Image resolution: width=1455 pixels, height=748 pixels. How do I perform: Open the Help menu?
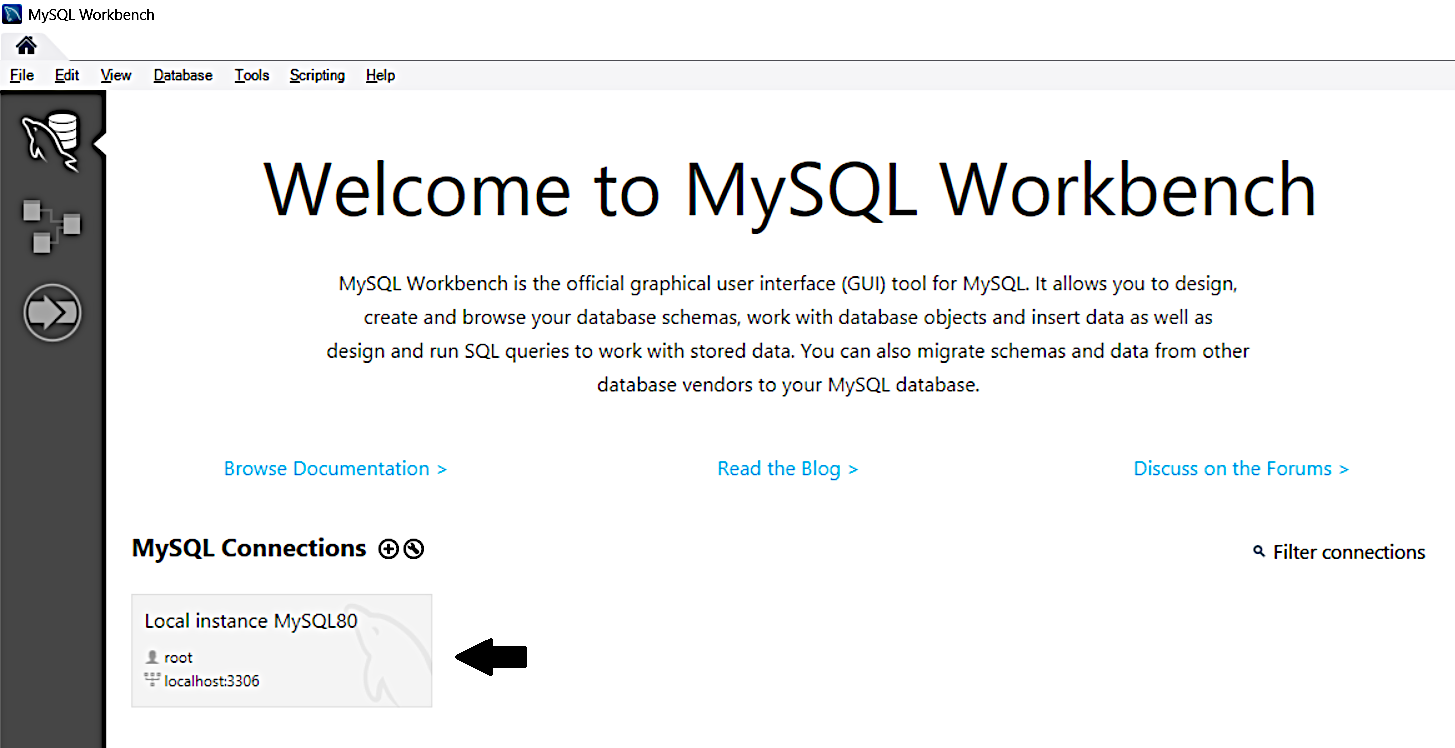point(380,75)
